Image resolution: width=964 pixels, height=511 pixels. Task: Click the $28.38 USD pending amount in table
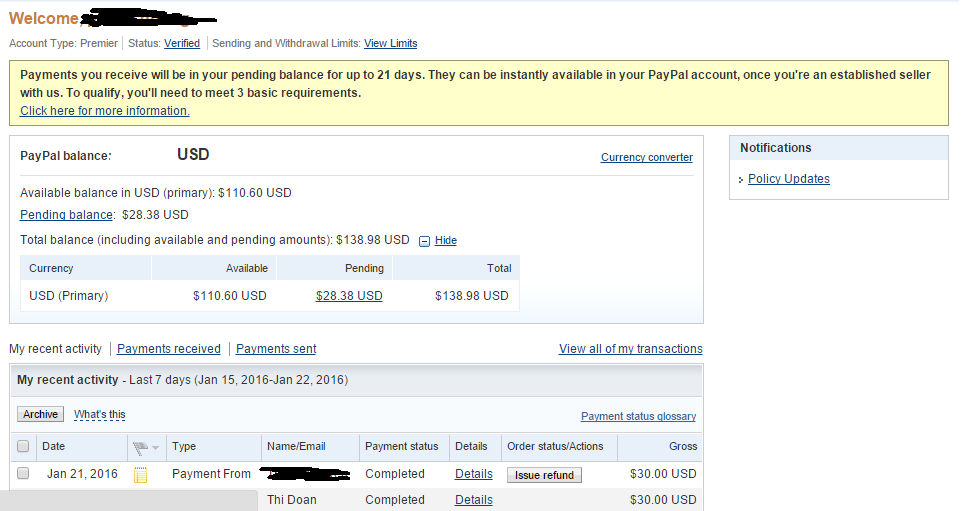[x=349, y=296]
